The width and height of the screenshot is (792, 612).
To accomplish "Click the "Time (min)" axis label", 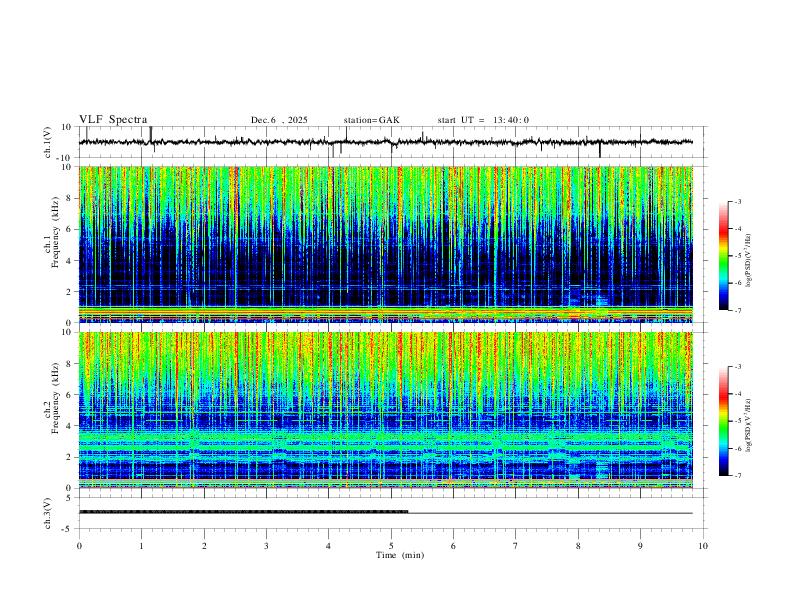I will click(400, 555).
